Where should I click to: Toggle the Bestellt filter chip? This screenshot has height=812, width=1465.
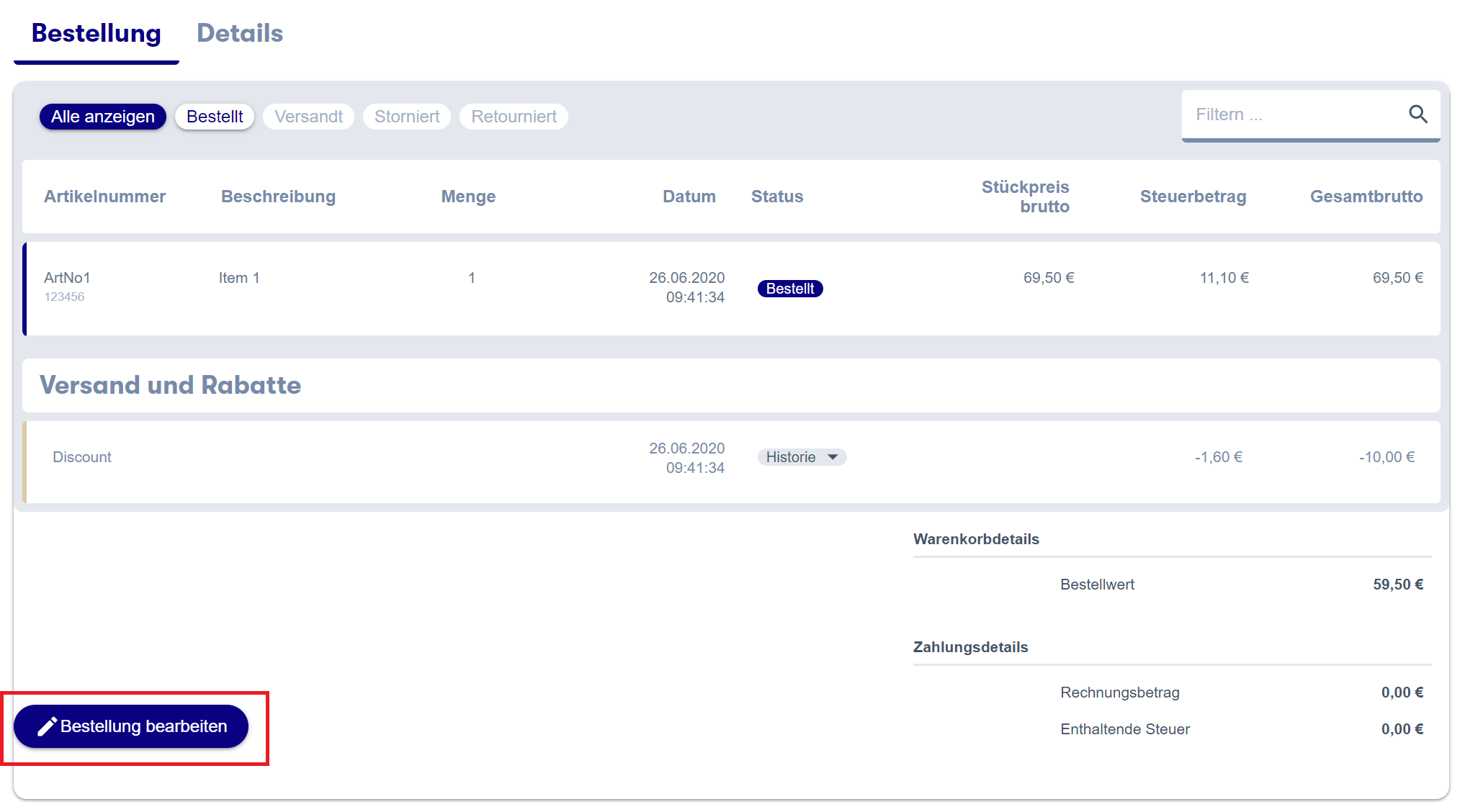[x=215, y=117]
